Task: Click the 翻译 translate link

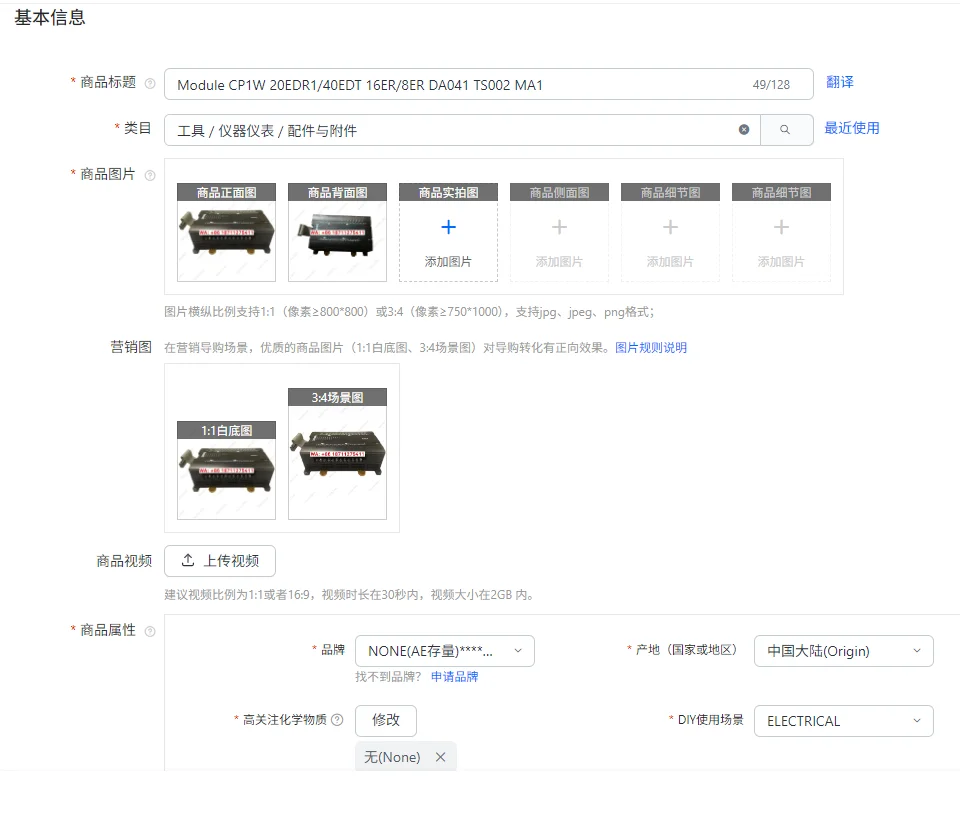Action: (x=839, y=84)
